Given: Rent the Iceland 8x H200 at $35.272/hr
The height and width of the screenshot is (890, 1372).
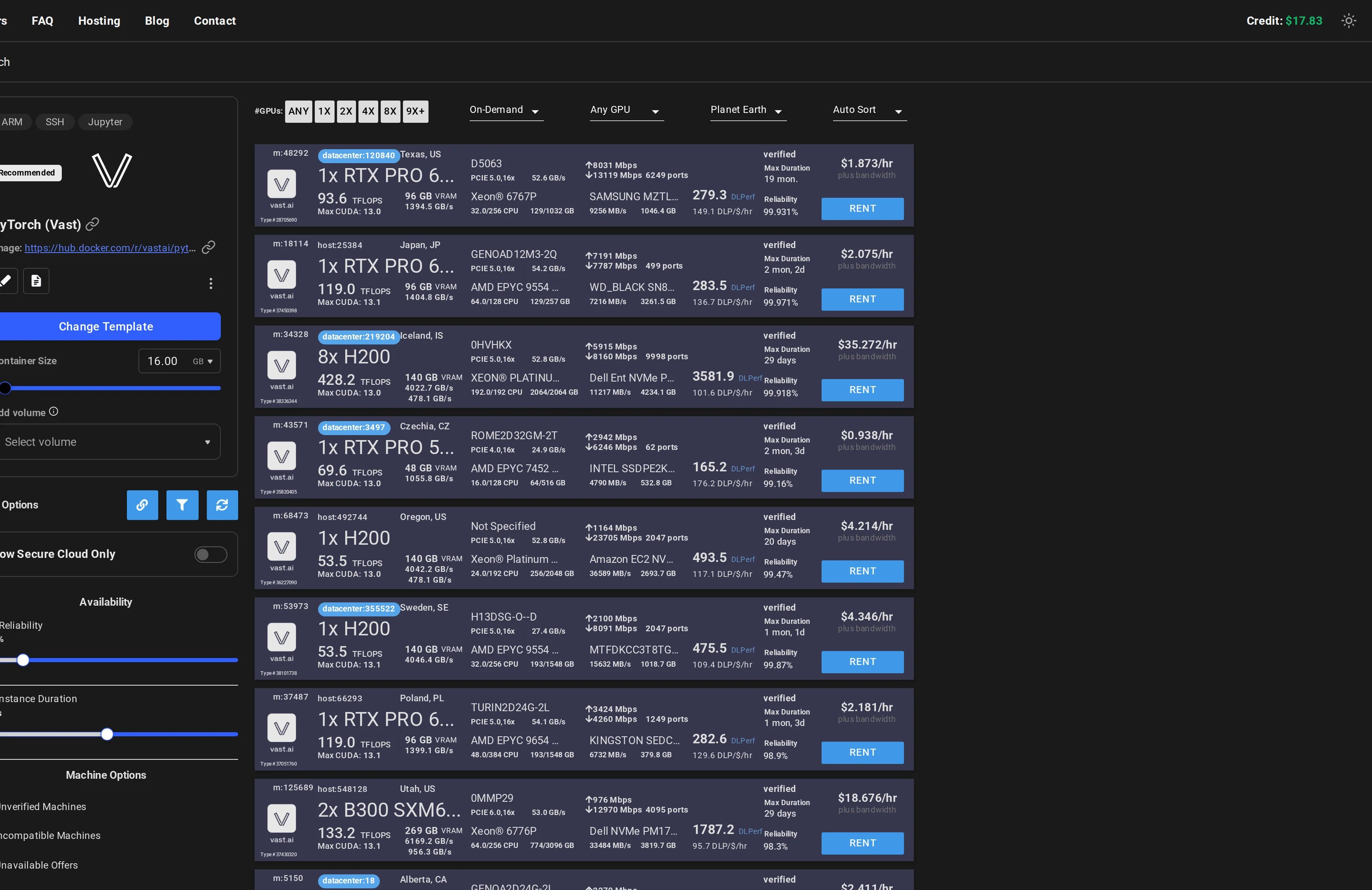Looking at the screenshot, I should (x=862, y=390).
